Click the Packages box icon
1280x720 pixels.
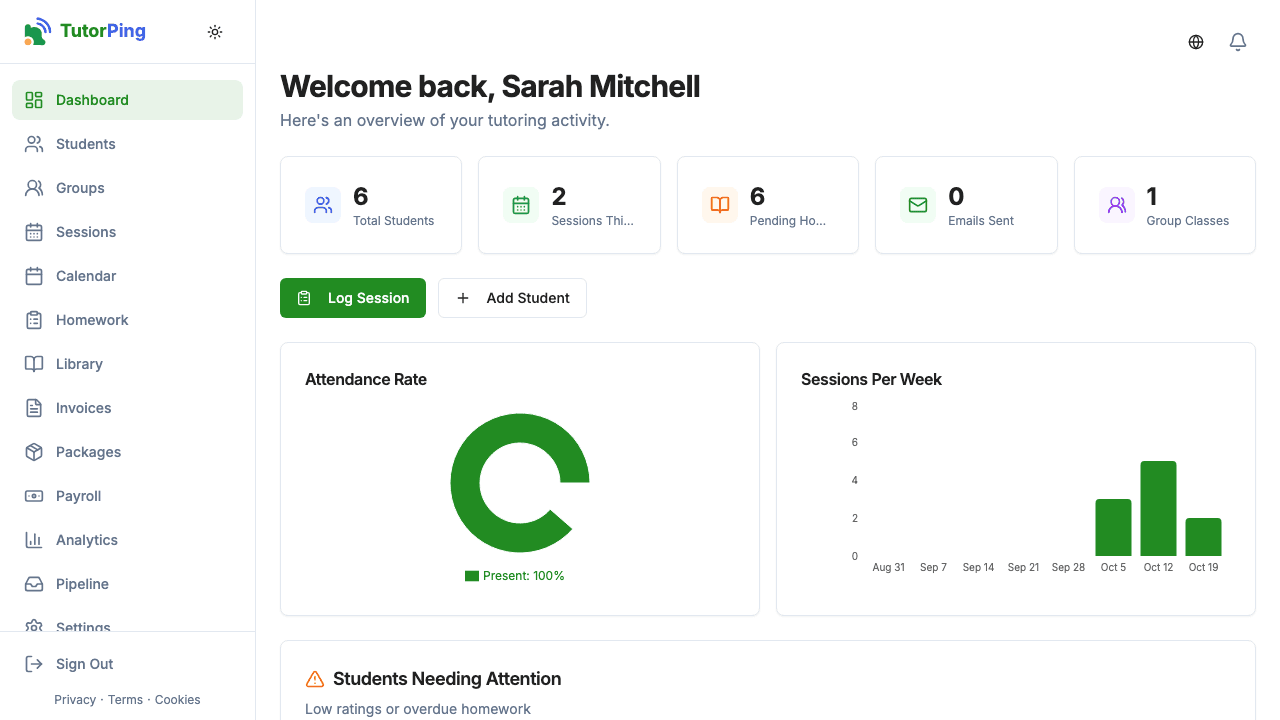34,452
